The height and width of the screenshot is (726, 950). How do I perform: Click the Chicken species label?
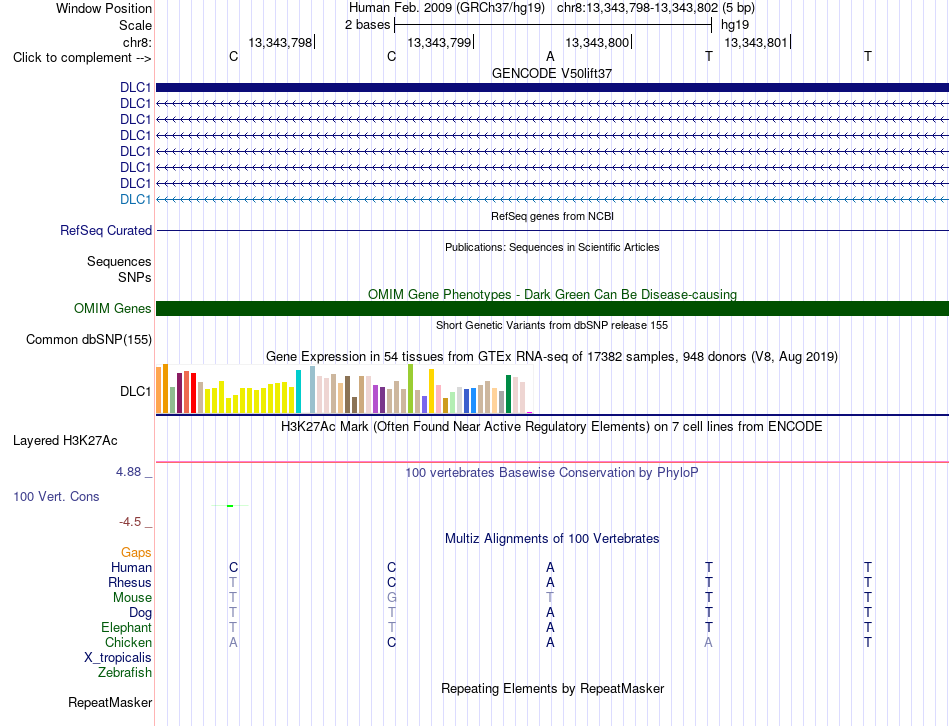(128, 642)
